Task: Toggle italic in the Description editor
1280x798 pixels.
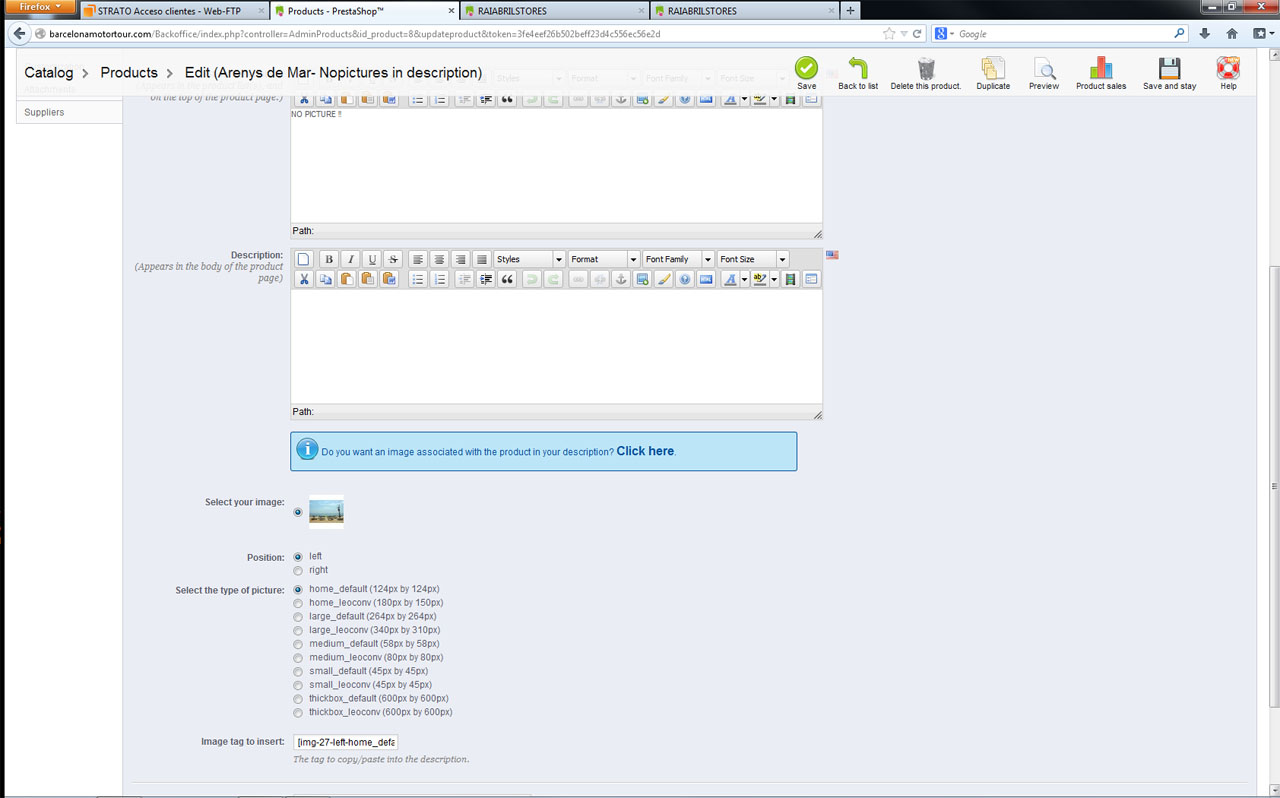Action: pos(350,259)
